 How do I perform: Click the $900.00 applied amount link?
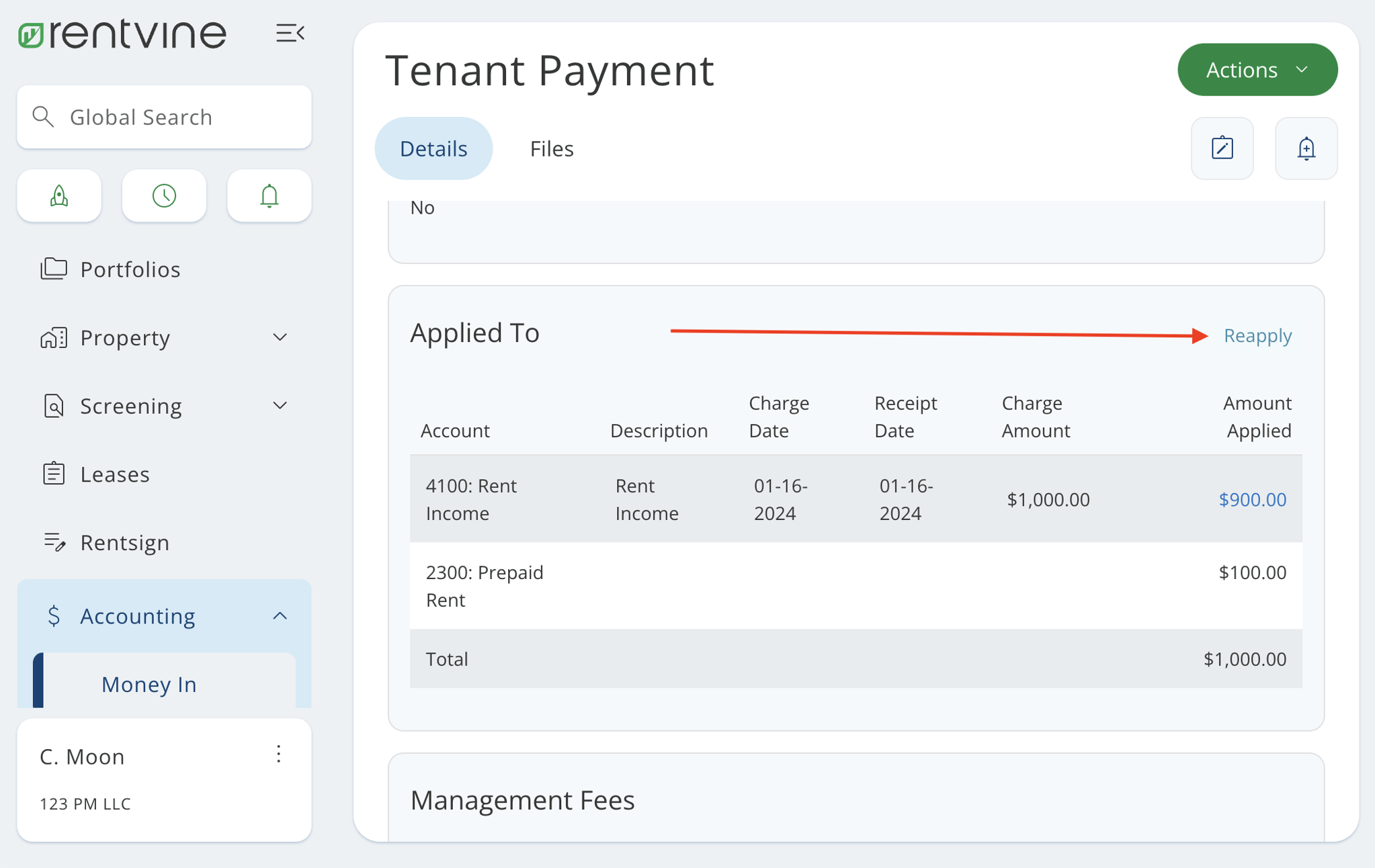[1251, 499]
